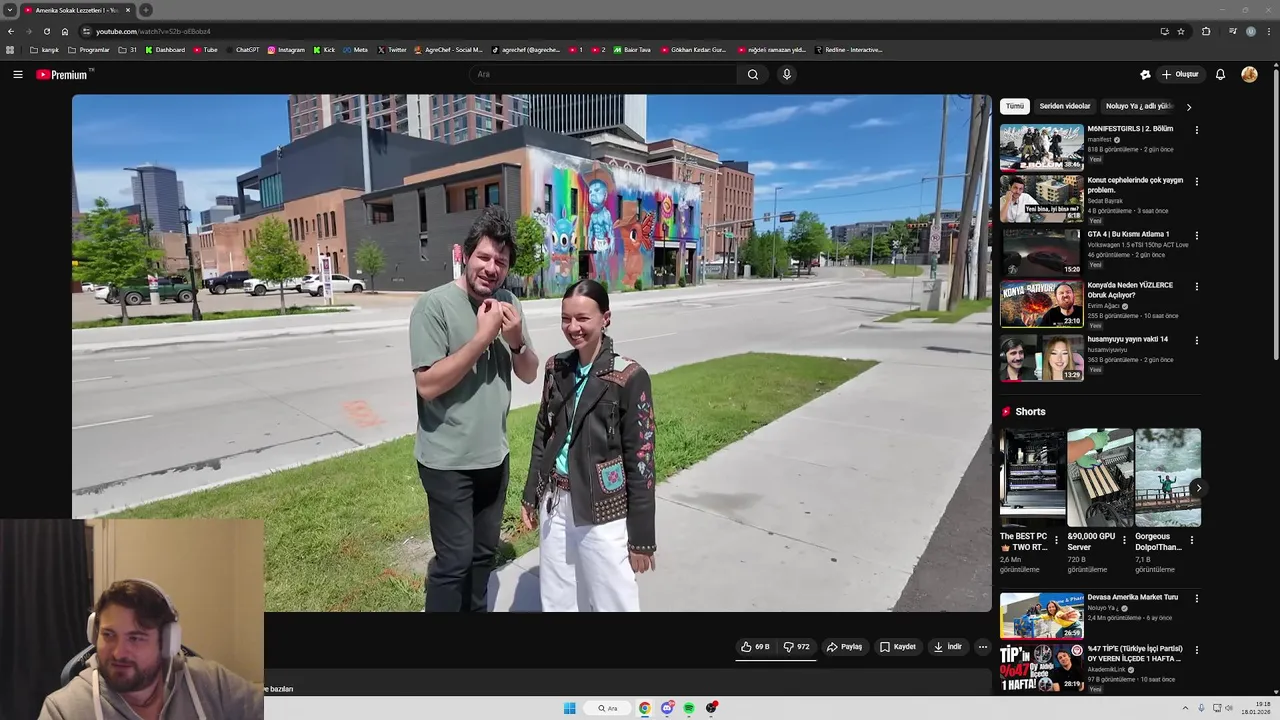Viewport: 1280px width, 720px height.
Task: Open media control icon in toolbar
Action: pos(1233,31)
